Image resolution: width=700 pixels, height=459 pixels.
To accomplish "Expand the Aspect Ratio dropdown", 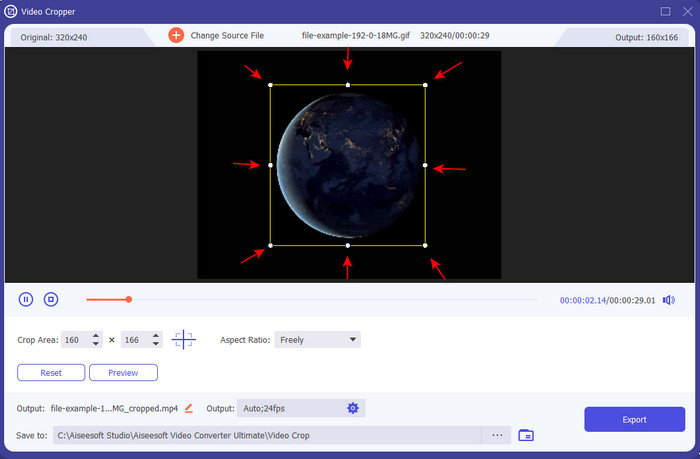I will pyautogui.click(x=318, y=340).
